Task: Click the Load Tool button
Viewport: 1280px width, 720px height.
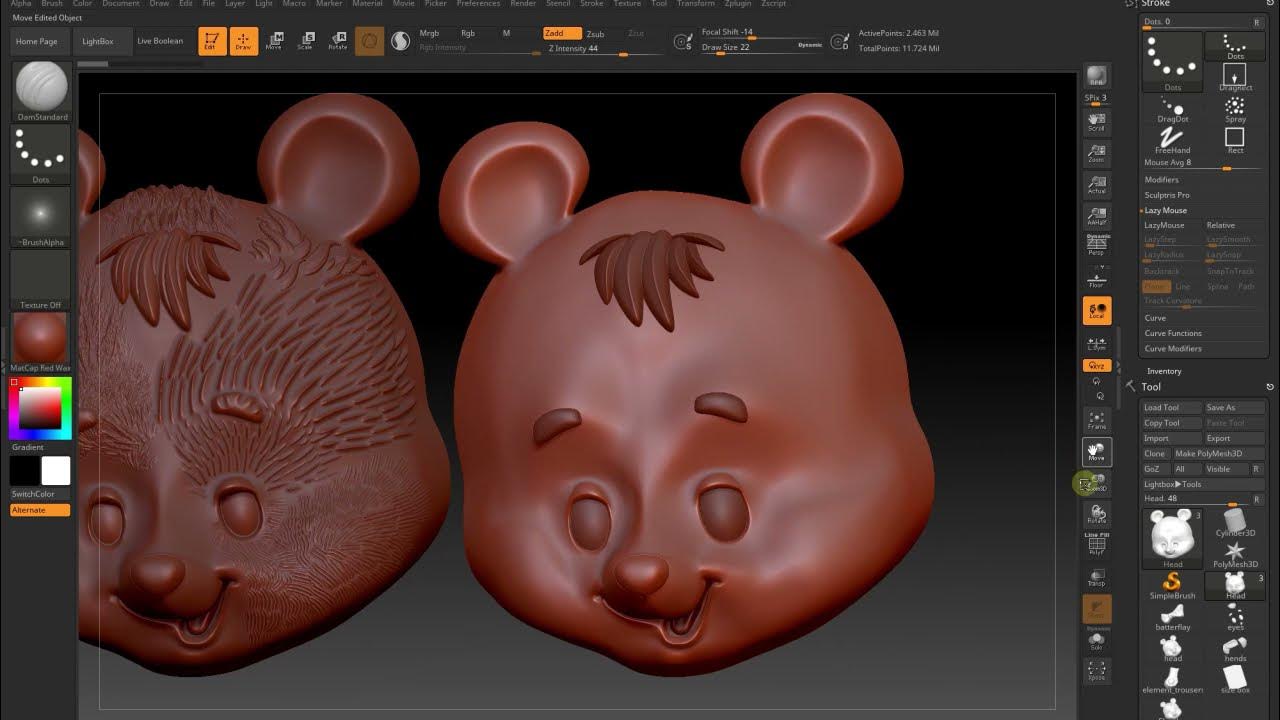Action: click(x=1172, y=408)
